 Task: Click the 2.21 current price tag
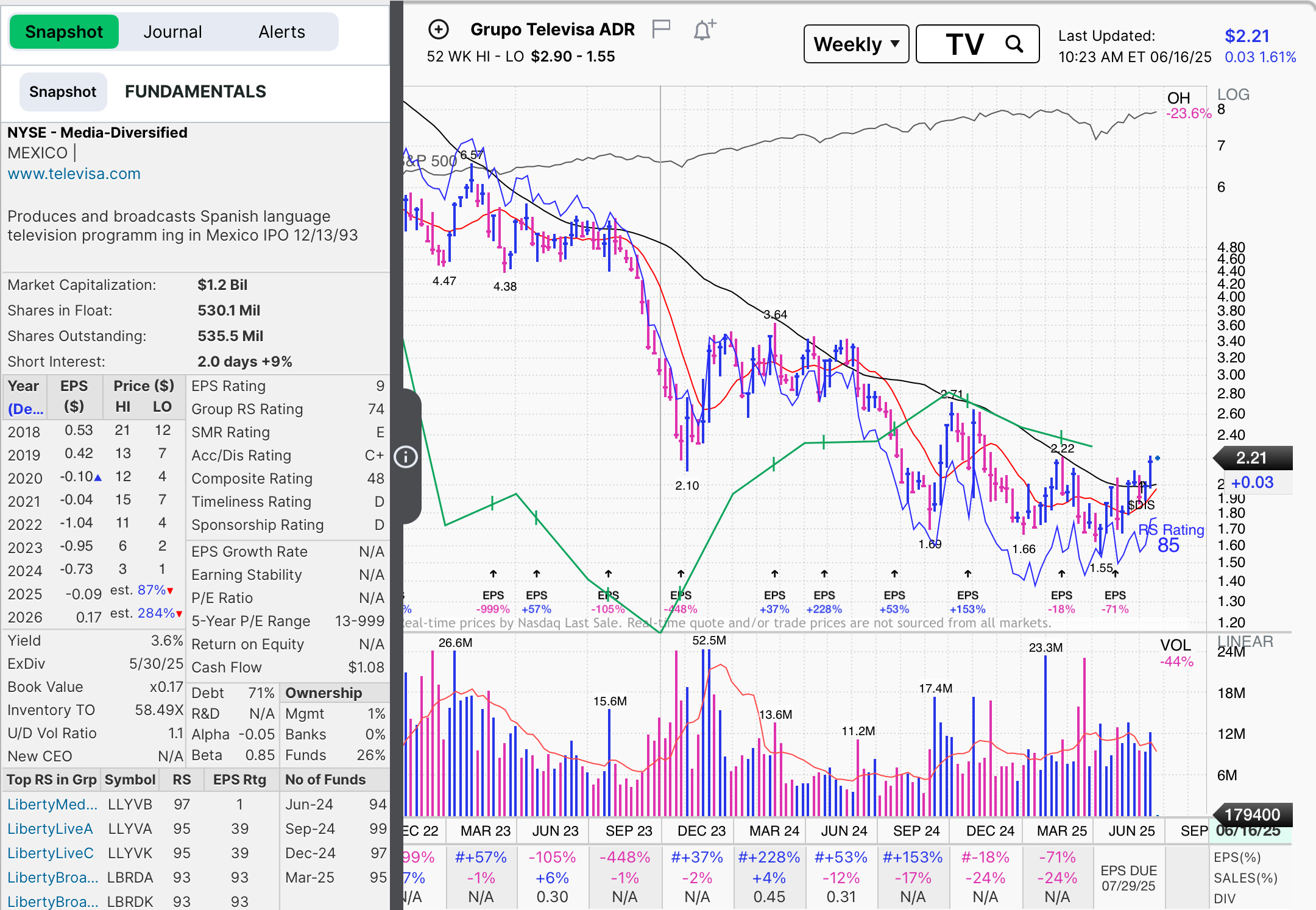pos(1254,457)
